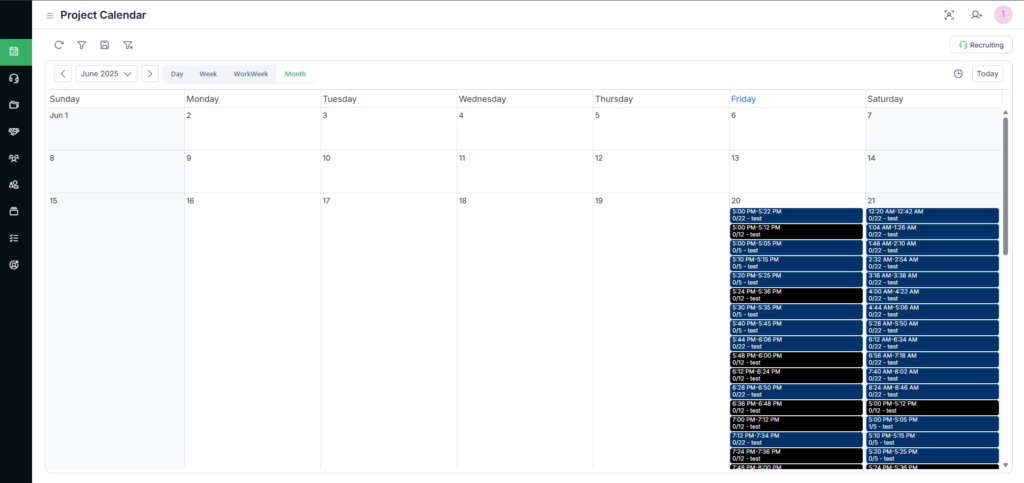The height and width of the screenshot is (483, 1024).
Task: Open the headset icon in sidebar
Action: (x=14, y=78)
